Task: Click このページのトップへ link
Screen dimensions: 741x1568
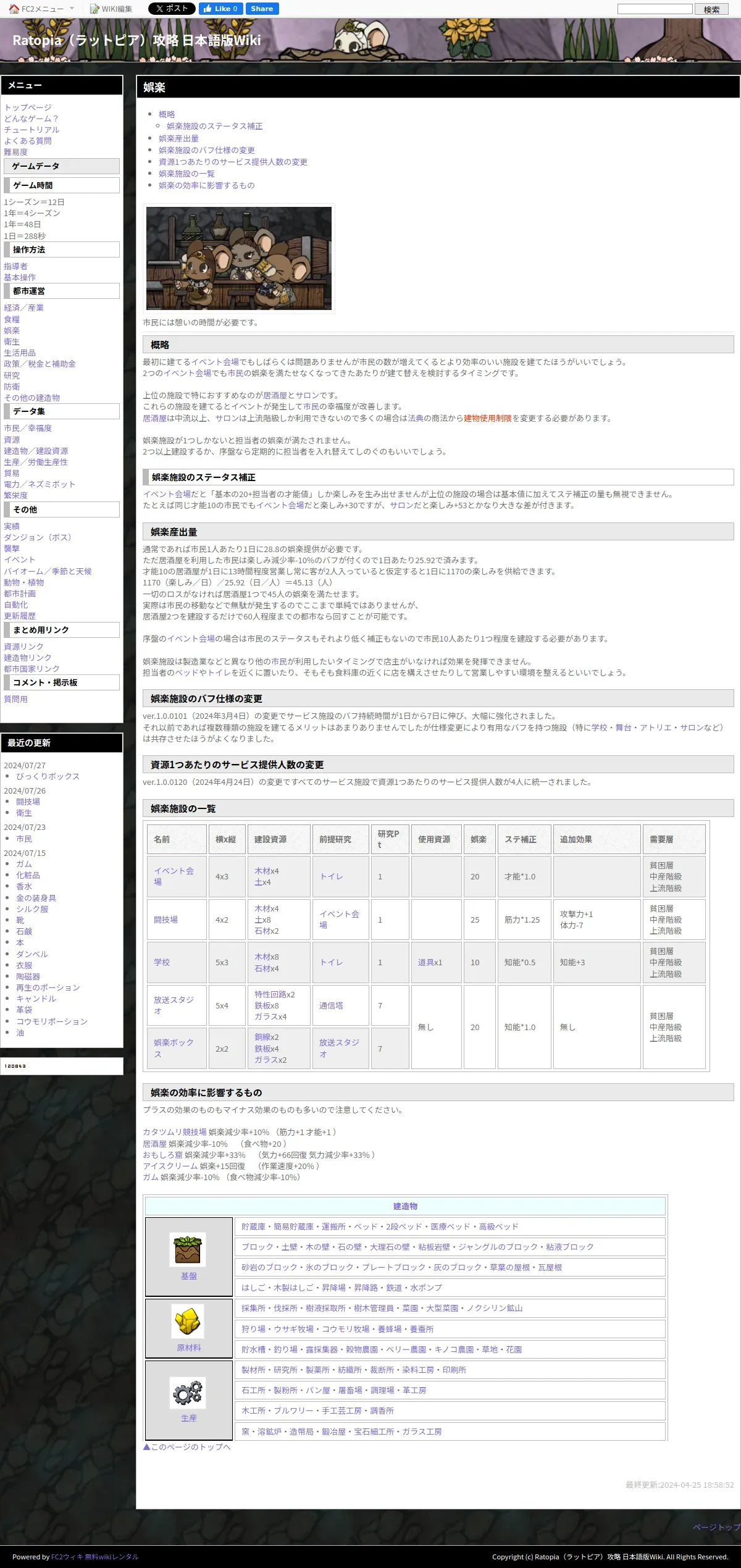Action: [186, 1446]
